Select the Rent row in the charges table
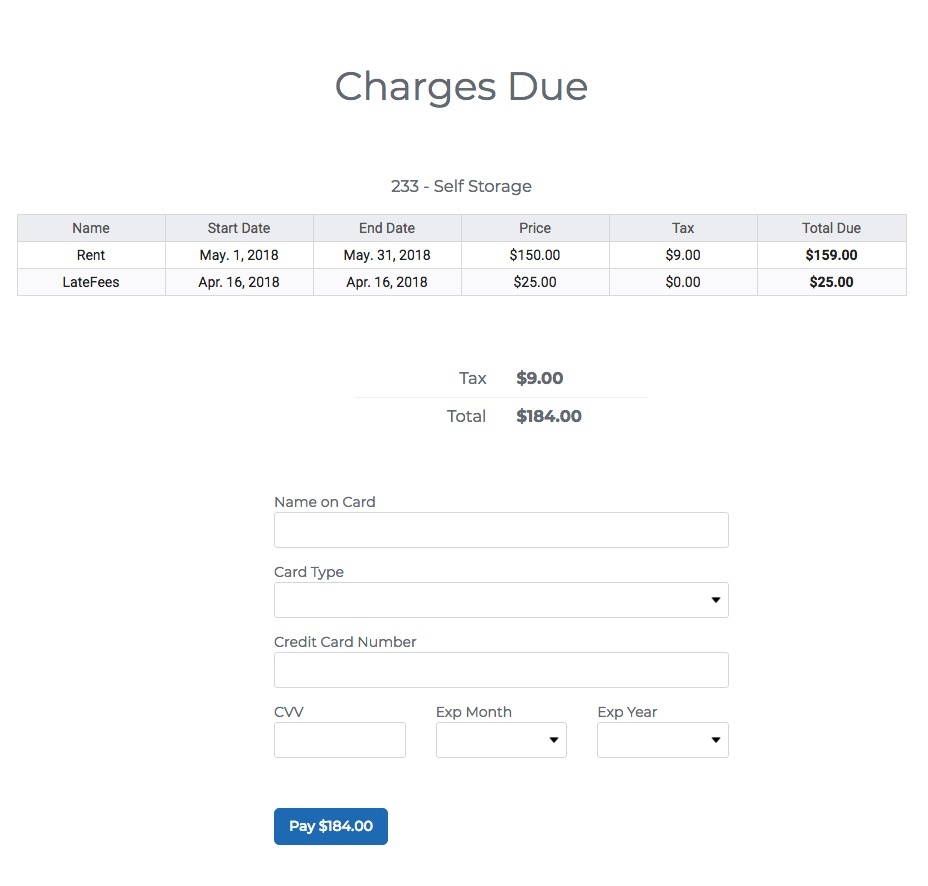The height and width of the screenshot is (886, 928). click(460, 255)
